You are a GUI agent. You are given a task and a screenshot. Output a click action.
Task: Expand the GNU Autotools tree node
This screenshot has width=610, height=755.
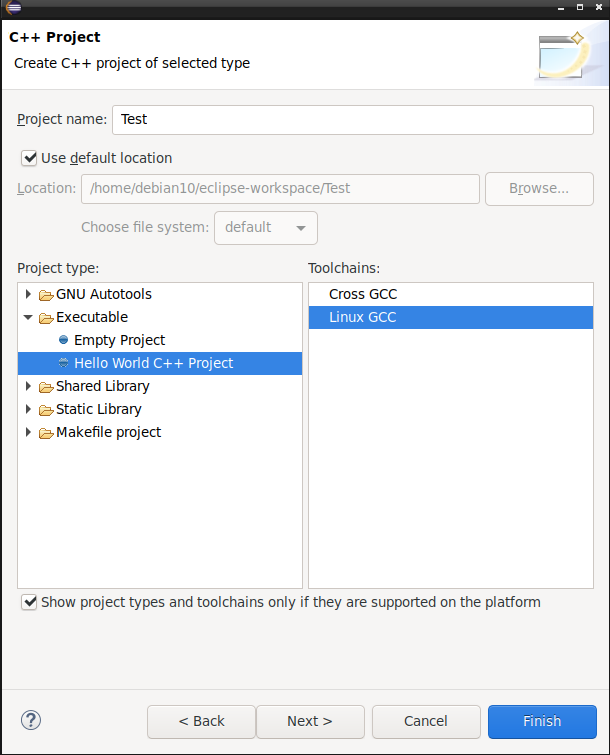tap(28, 294)
